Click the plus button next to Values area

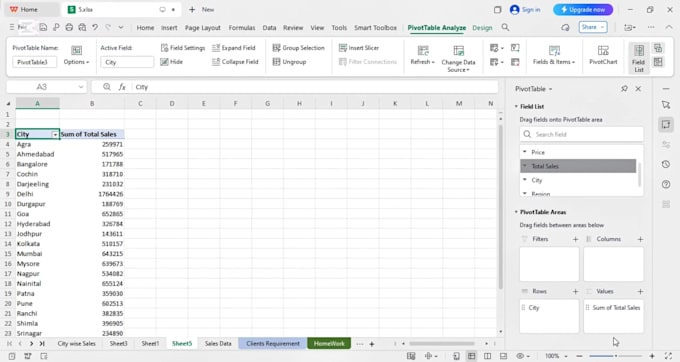click(x=640, y=291)
